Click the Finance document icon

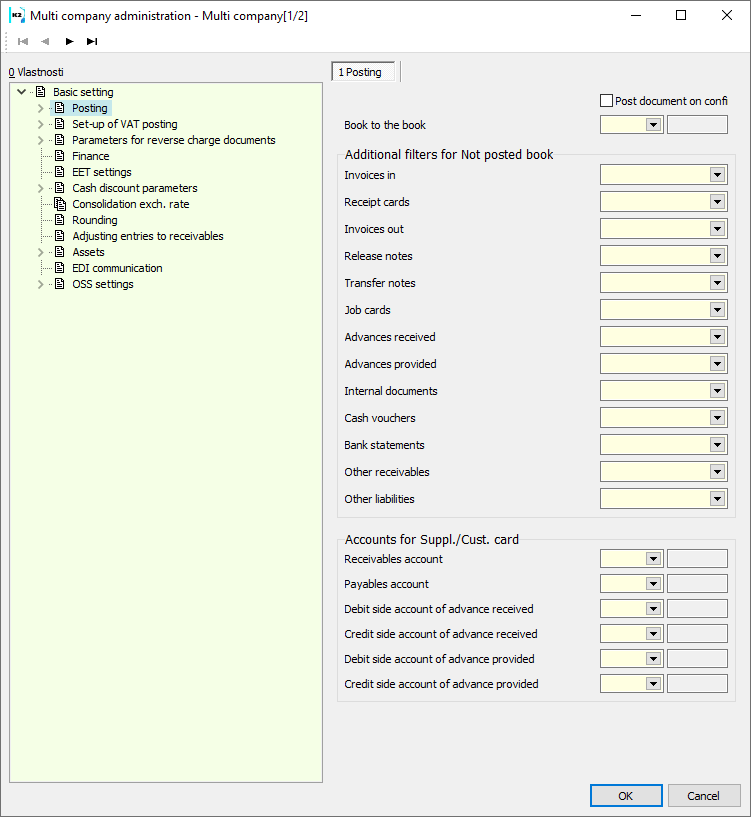[x=60, y=156]
